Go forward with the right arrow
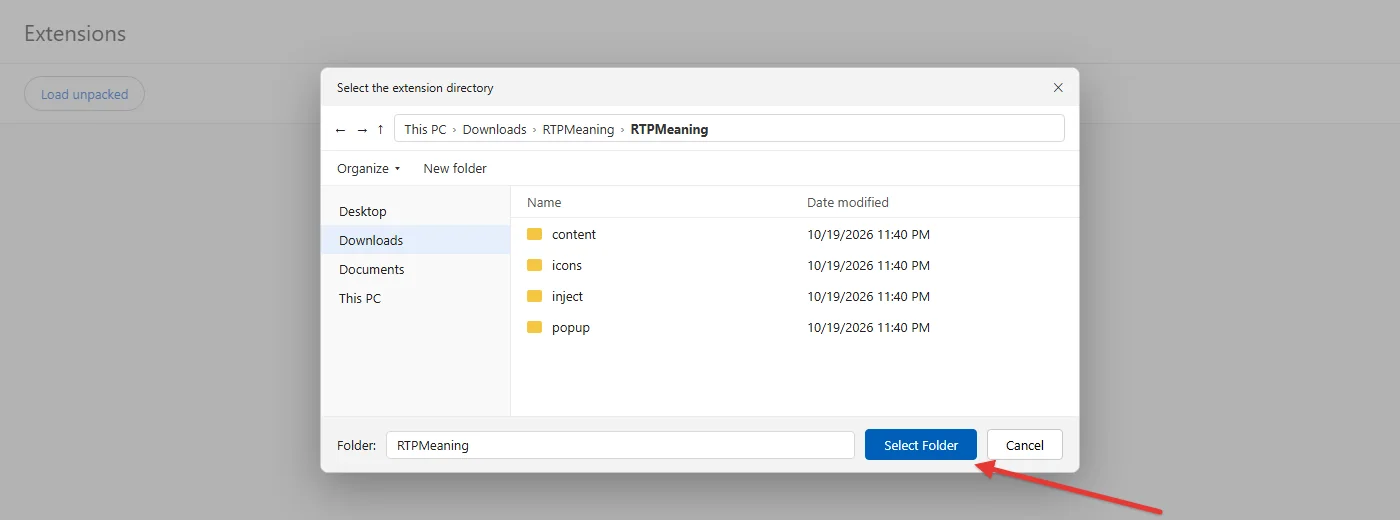The height and width of the screenshot is (520, 1400). click(362, 129)
